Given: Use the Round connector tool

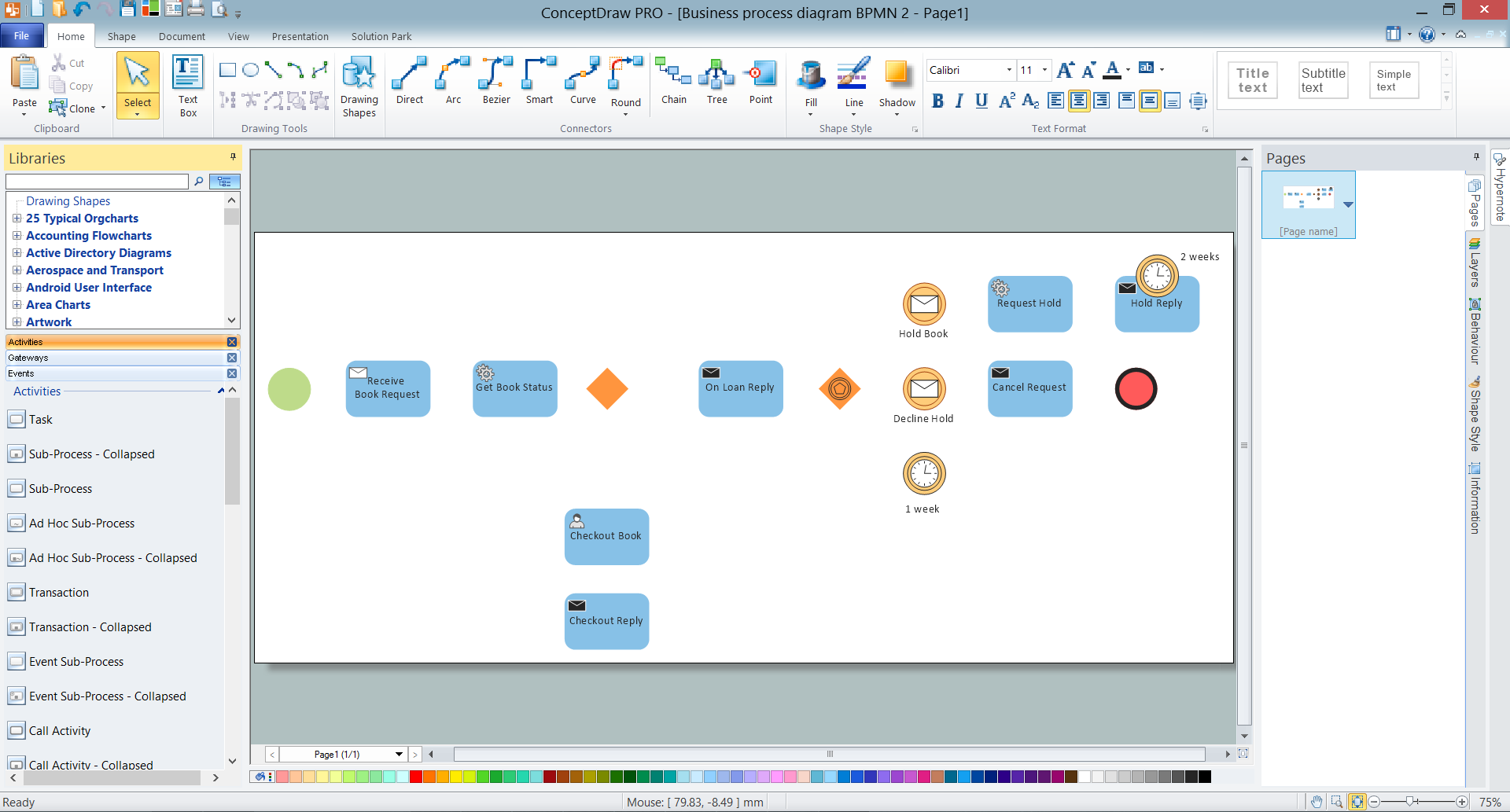Looking at the screenshot, I should click(x=626, y=85).
